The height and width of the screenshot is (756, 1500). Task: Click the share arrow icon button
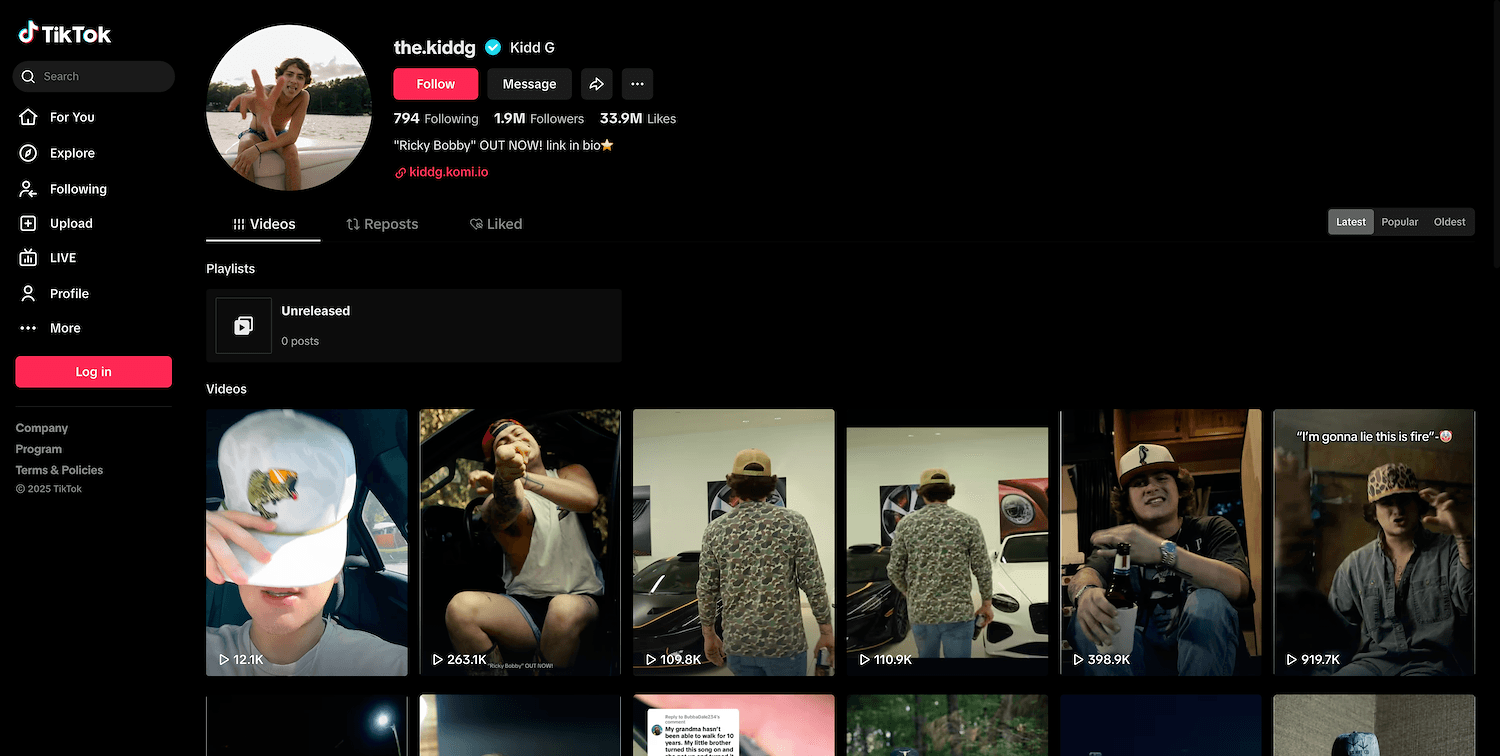597,84
